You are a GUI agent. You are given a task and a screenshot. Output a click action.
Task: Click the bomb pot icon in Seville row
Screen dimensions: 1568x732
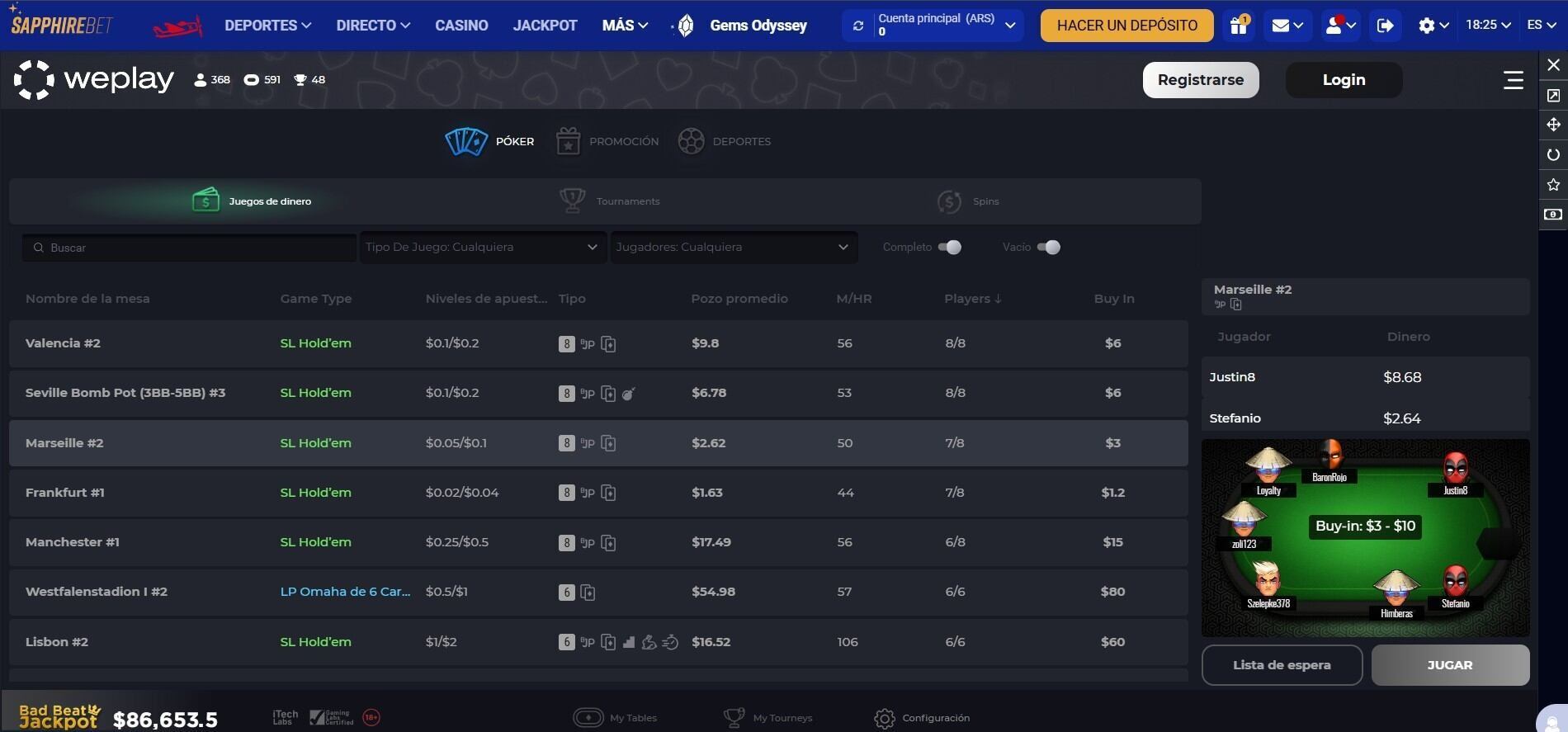click(x=629, y=394)
